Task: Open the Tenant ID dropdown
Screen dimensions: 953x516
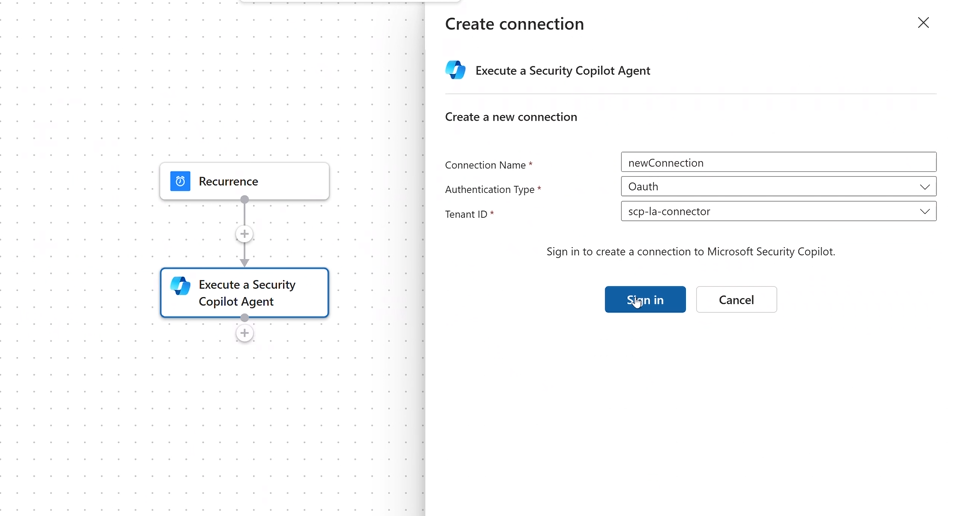Action: 779,212
